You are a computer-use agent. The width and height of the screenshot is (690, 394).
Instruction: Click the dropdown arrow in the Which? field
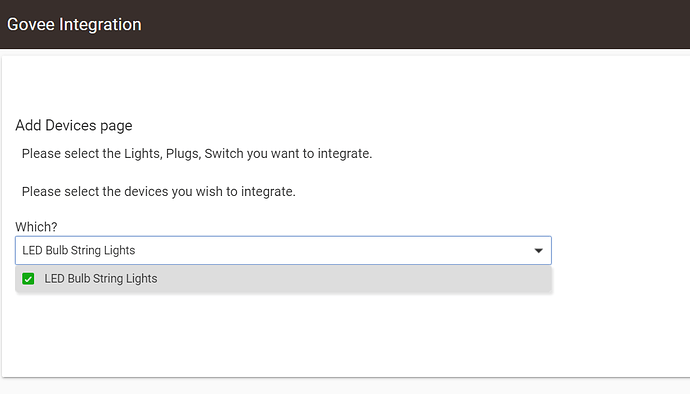(x=538, y=250)
